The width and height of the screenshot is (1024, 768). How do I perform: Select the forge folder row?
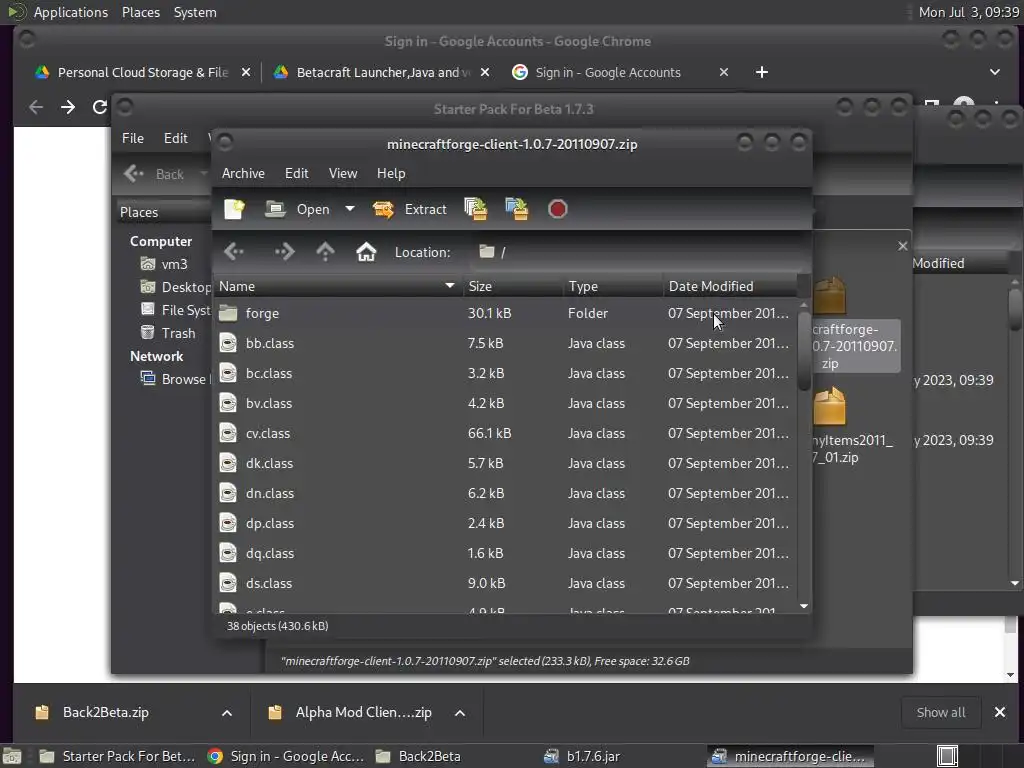point(505,313)
